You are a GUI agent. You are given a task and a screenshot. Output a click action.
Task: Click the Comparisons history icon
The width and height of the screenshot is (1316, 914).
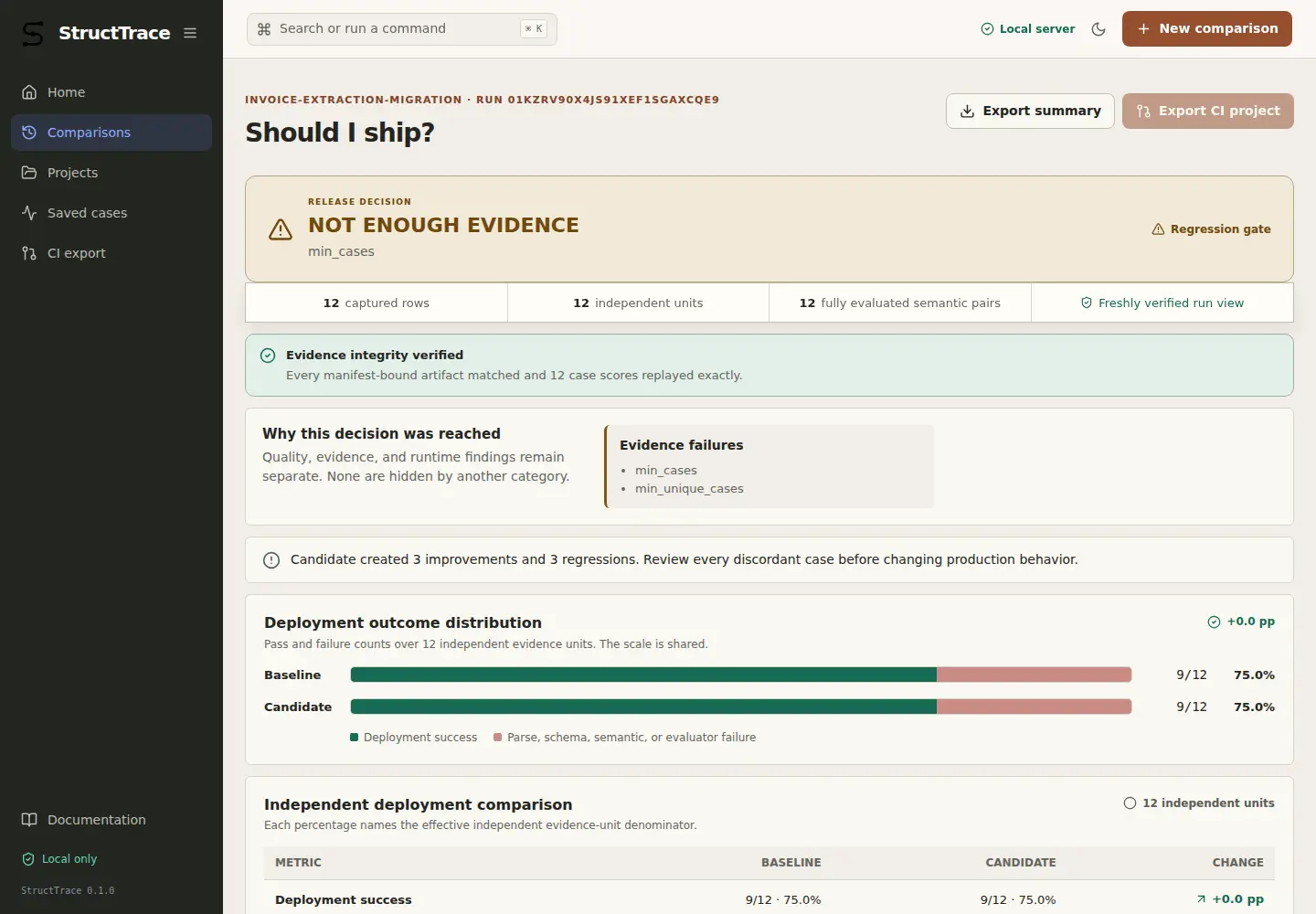point(29,133)
